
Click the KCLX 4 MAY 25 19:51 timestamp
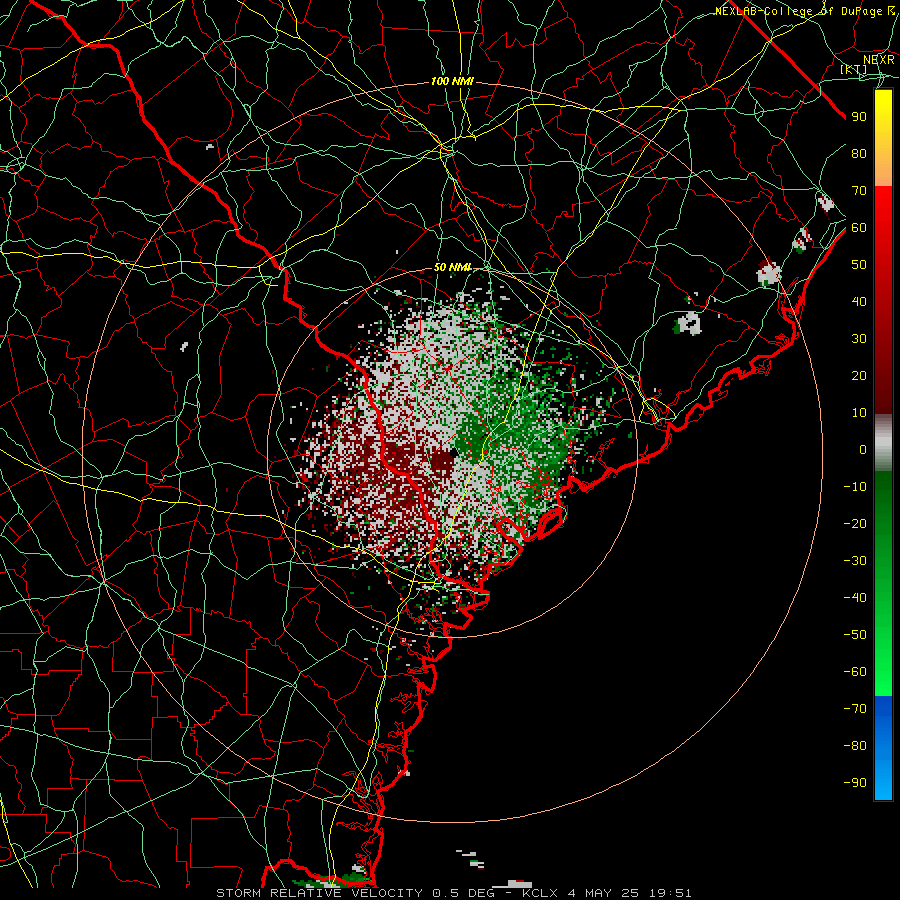(607, 893)
